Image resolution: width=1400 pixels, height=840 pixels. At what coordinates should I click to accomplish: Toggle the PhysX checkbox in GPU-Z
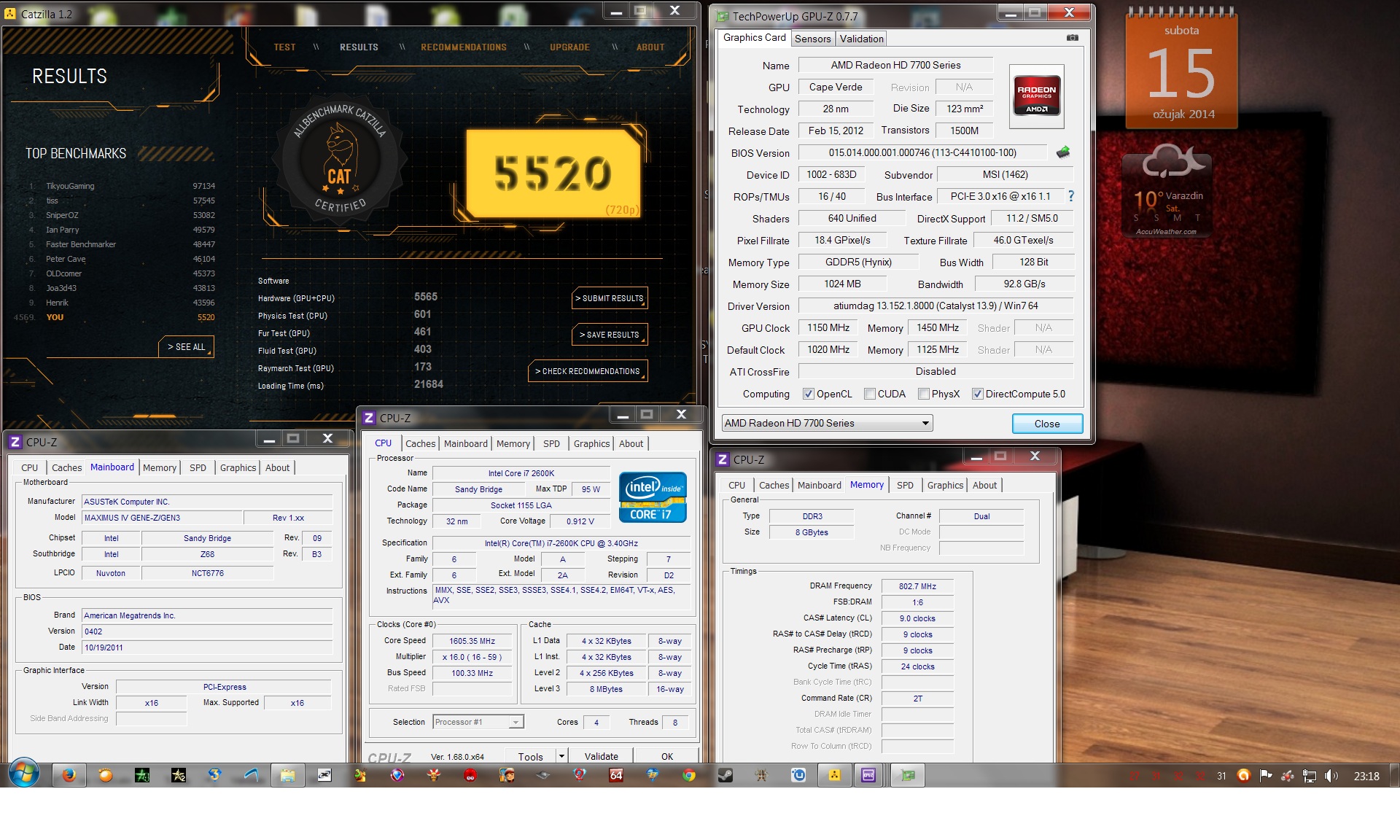click(923, 394)
